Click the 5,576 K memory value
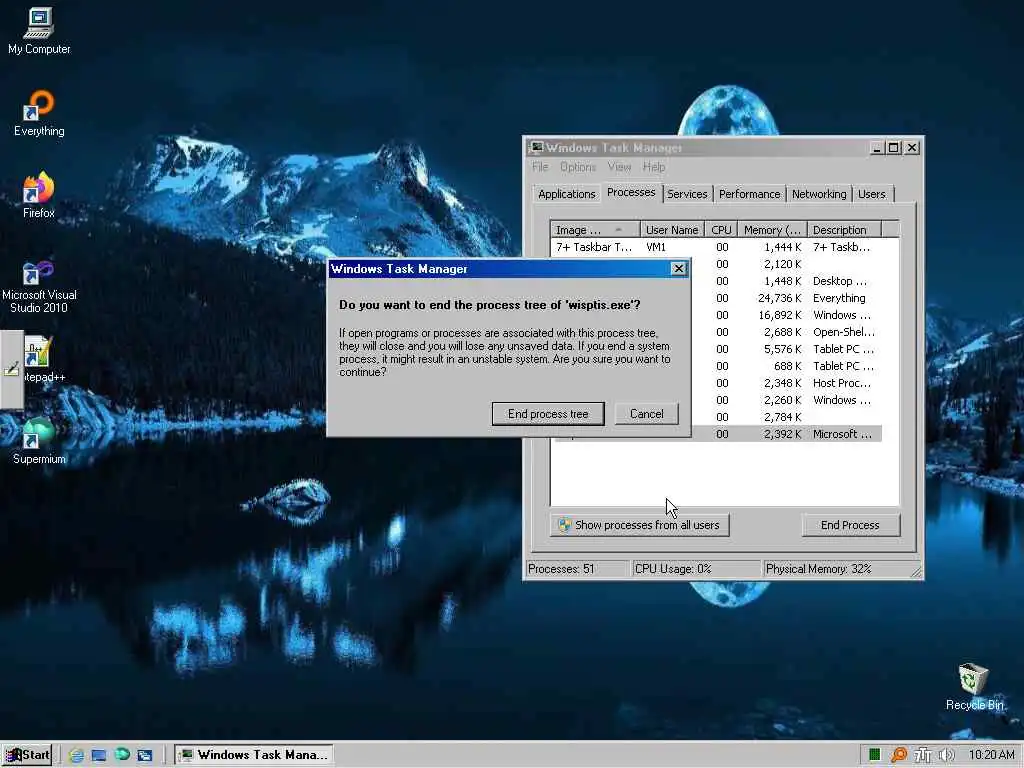Viewport: 1024px width, 768px height. point(782,349)
